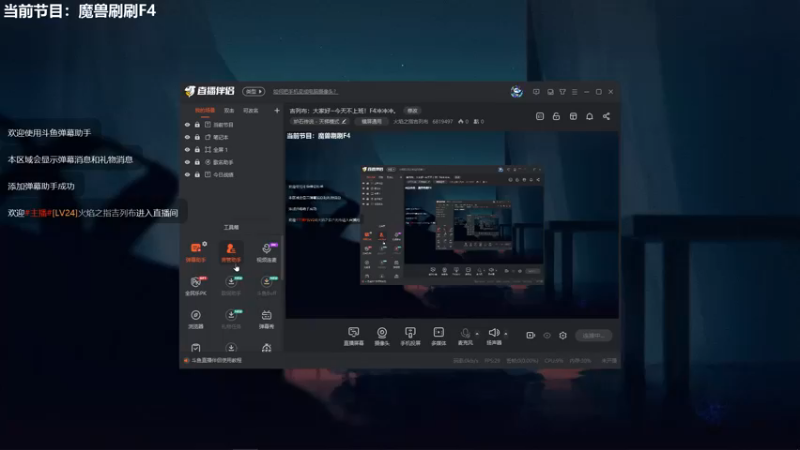Open the 全民乐PK tool

coord(195,286)
